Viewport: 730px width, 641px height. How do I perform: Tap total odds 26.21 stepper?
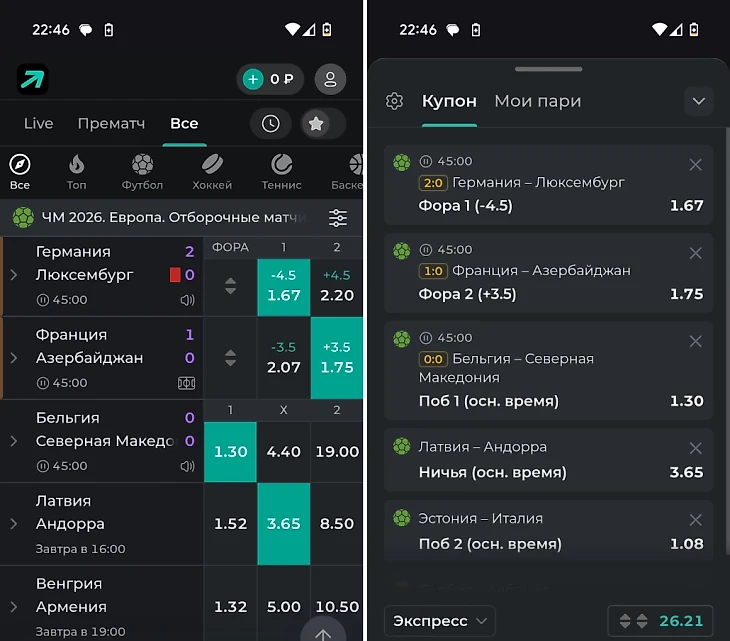pyautogui.click(x=660, y=621)
